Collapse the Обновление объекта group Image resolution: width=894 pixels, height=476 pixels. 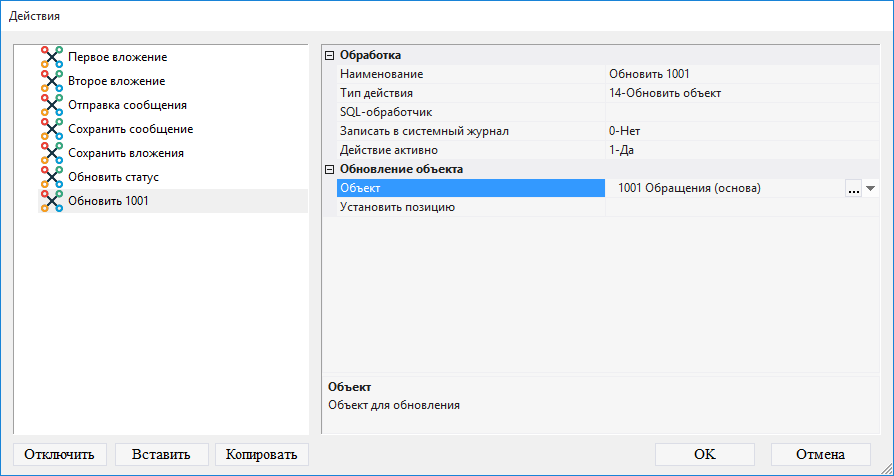[x=330, y=170]
